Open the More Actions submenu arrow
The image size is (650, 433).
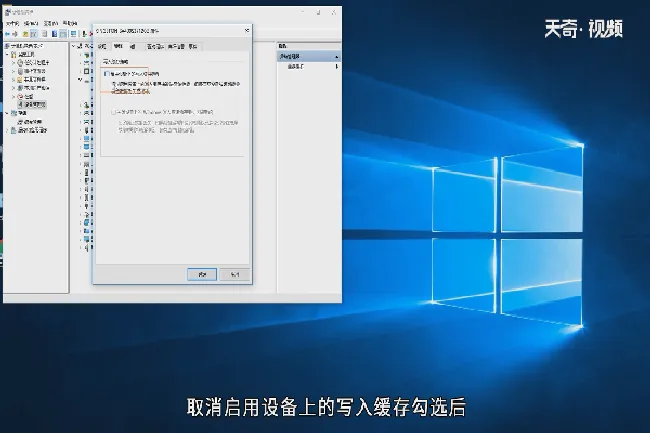point(337,66)
